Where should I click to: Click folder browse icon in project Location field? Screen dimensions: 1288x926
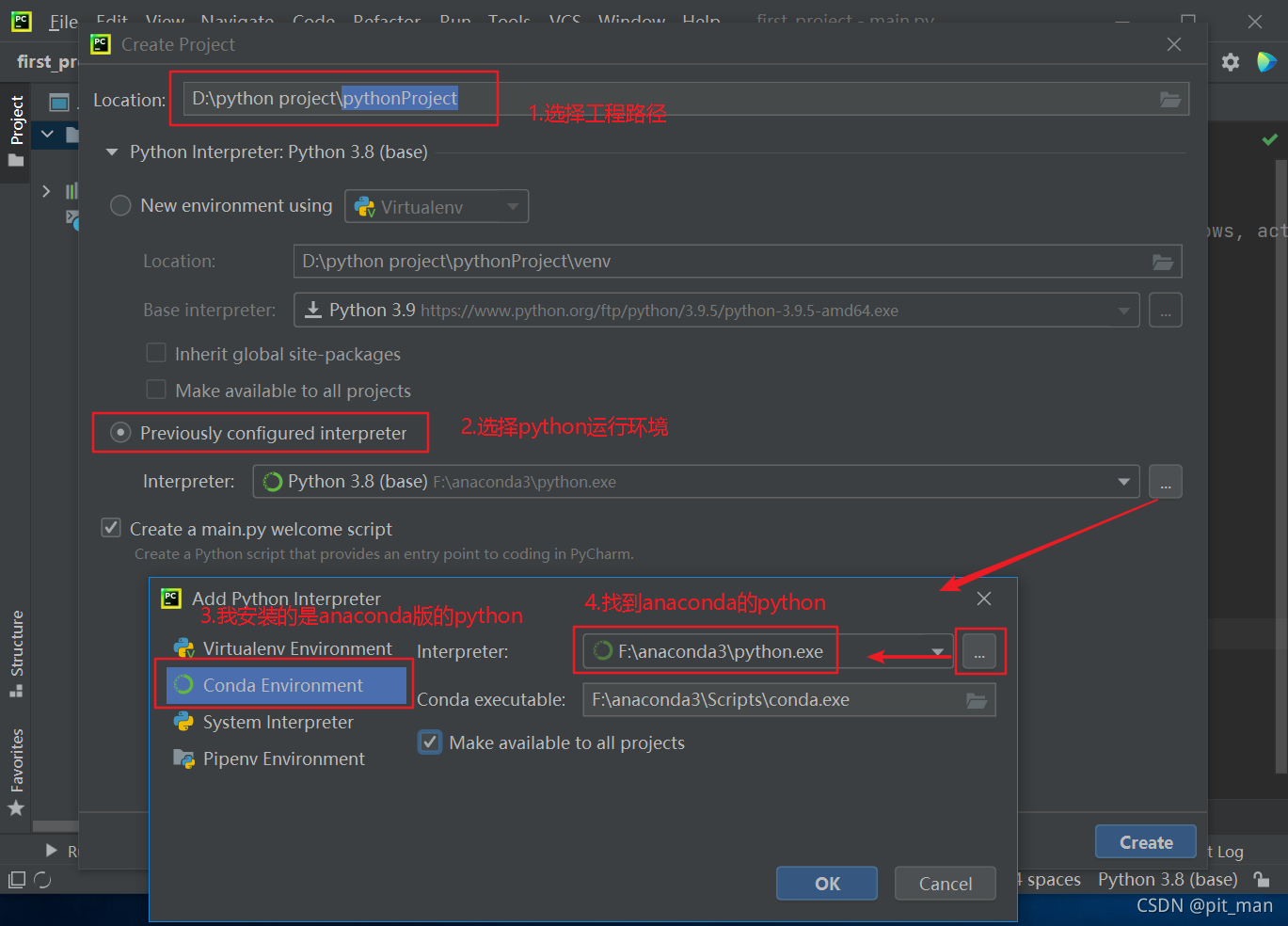click(1169, 100)
